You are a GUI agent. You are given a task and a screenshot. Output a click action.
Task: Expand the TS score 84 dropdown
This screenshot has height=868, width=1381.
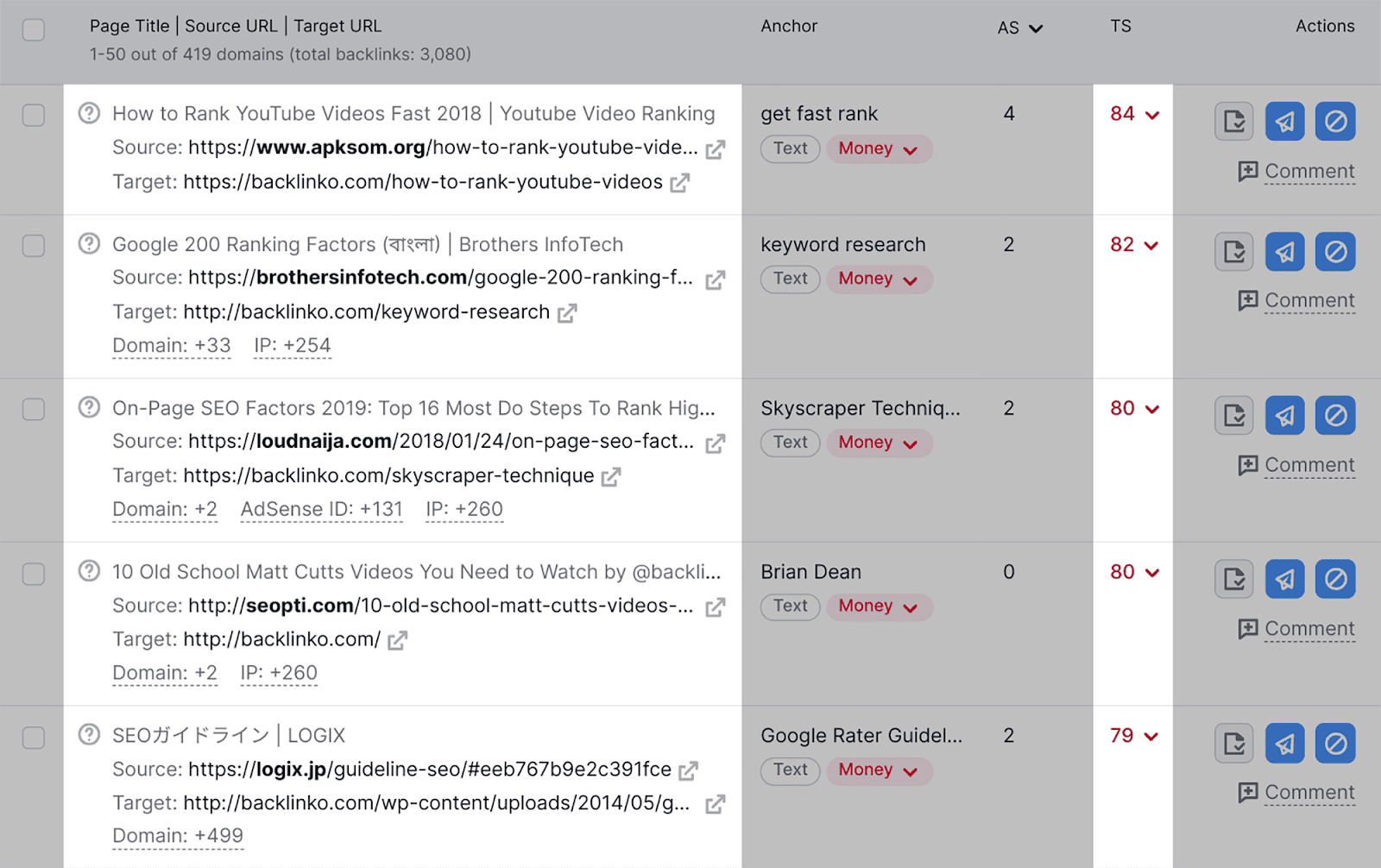point(1133,113)
